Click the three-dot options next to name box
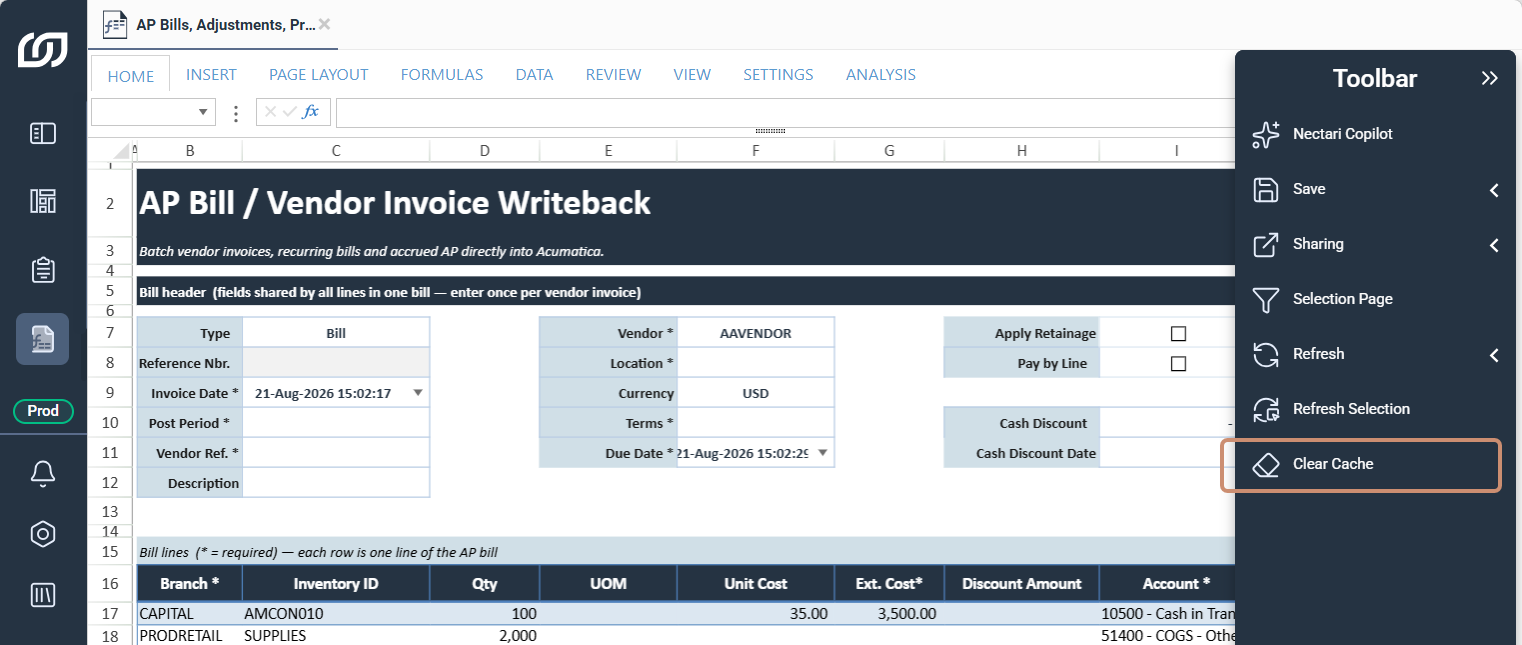The height and width of the screenshot is (645, 1522). pyautogui.click(x=236, y=113)
